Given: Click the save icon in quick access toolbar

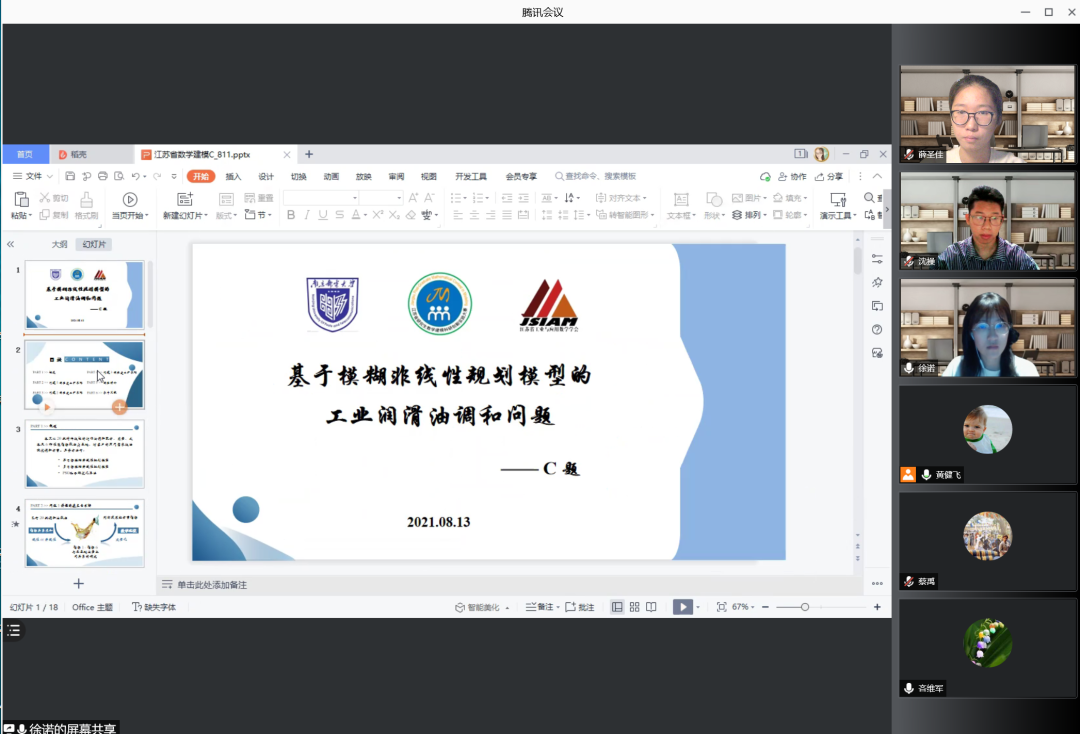Looking at the screenshot, I should (71, 176).
